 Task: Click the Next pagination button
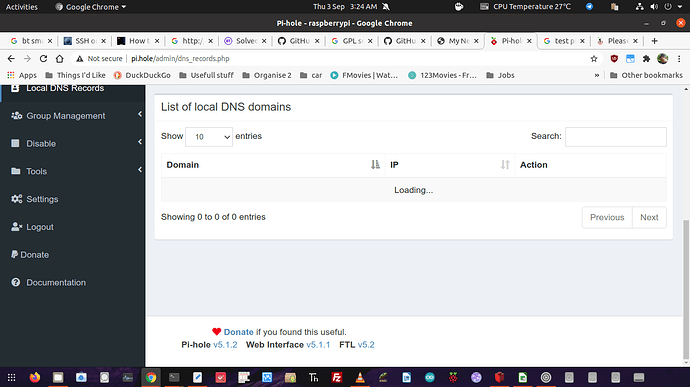(x=649, y=217)
